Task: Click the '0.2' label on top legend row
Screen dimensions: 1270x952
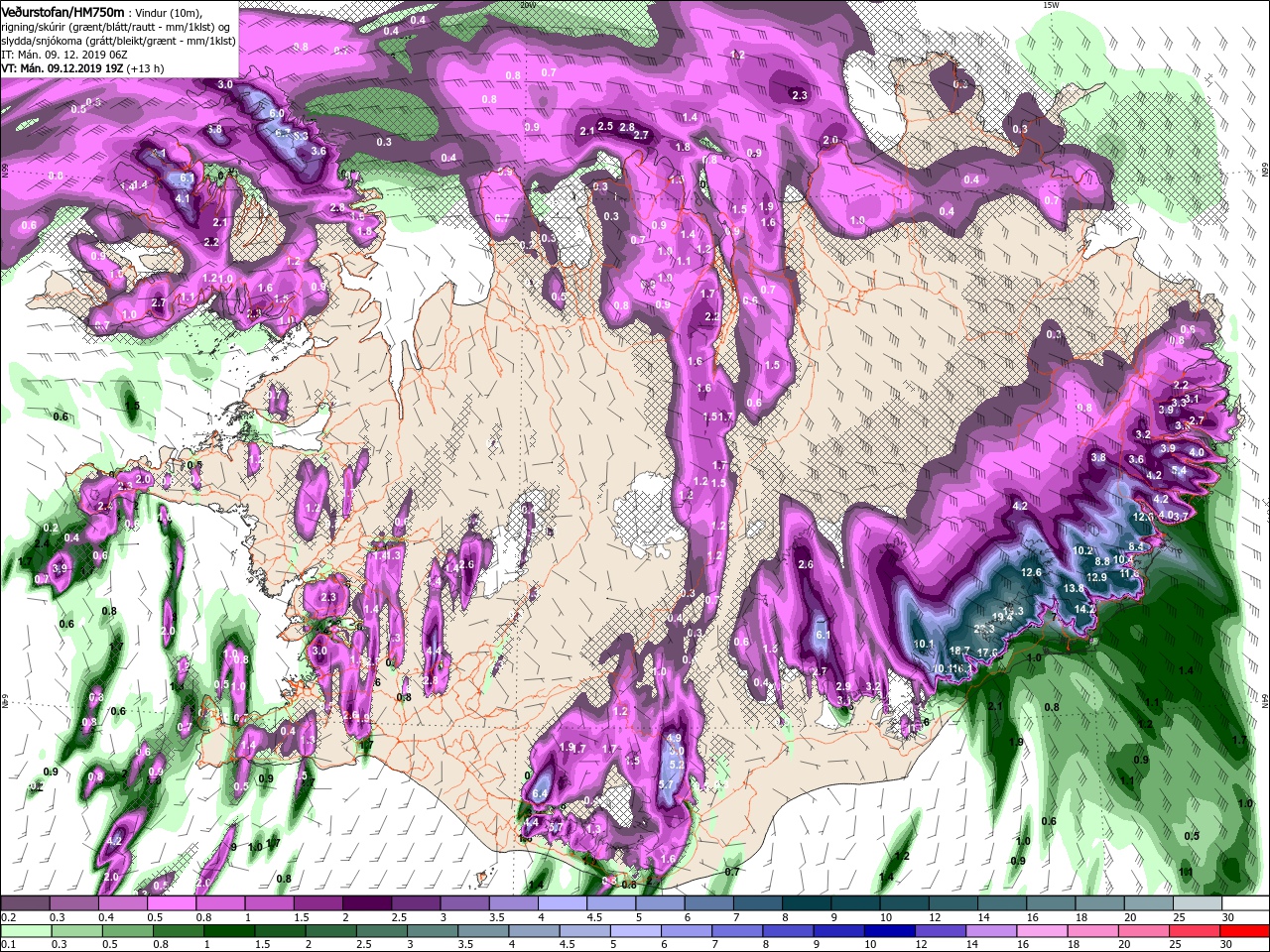Action: tap(8, 918)
